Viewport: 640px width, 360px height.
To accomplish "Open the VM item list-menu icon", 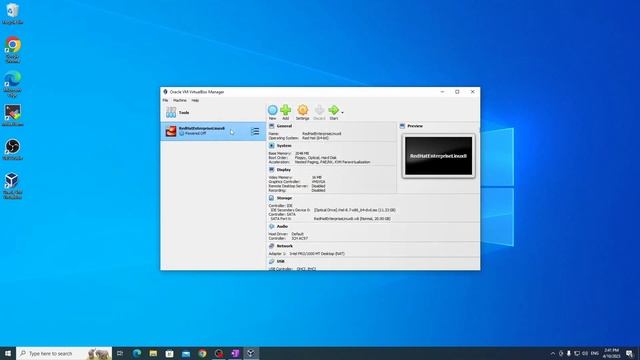I will (x=255, y=131).
